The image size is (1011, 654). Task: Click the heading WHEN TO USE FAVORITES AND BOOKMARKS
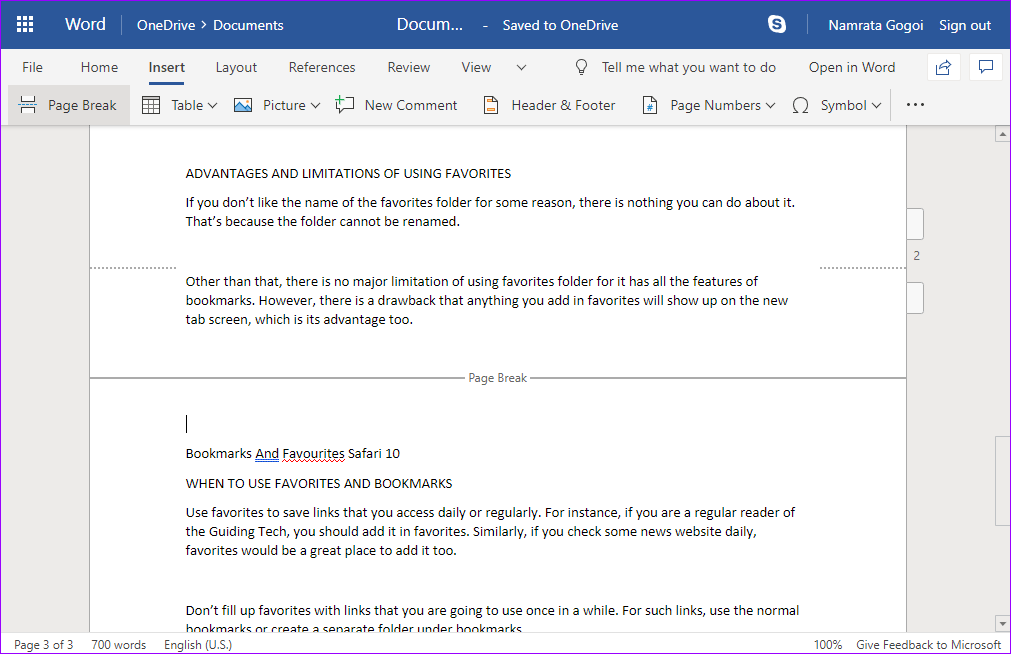pyautogui.click(x=319, y=483)
